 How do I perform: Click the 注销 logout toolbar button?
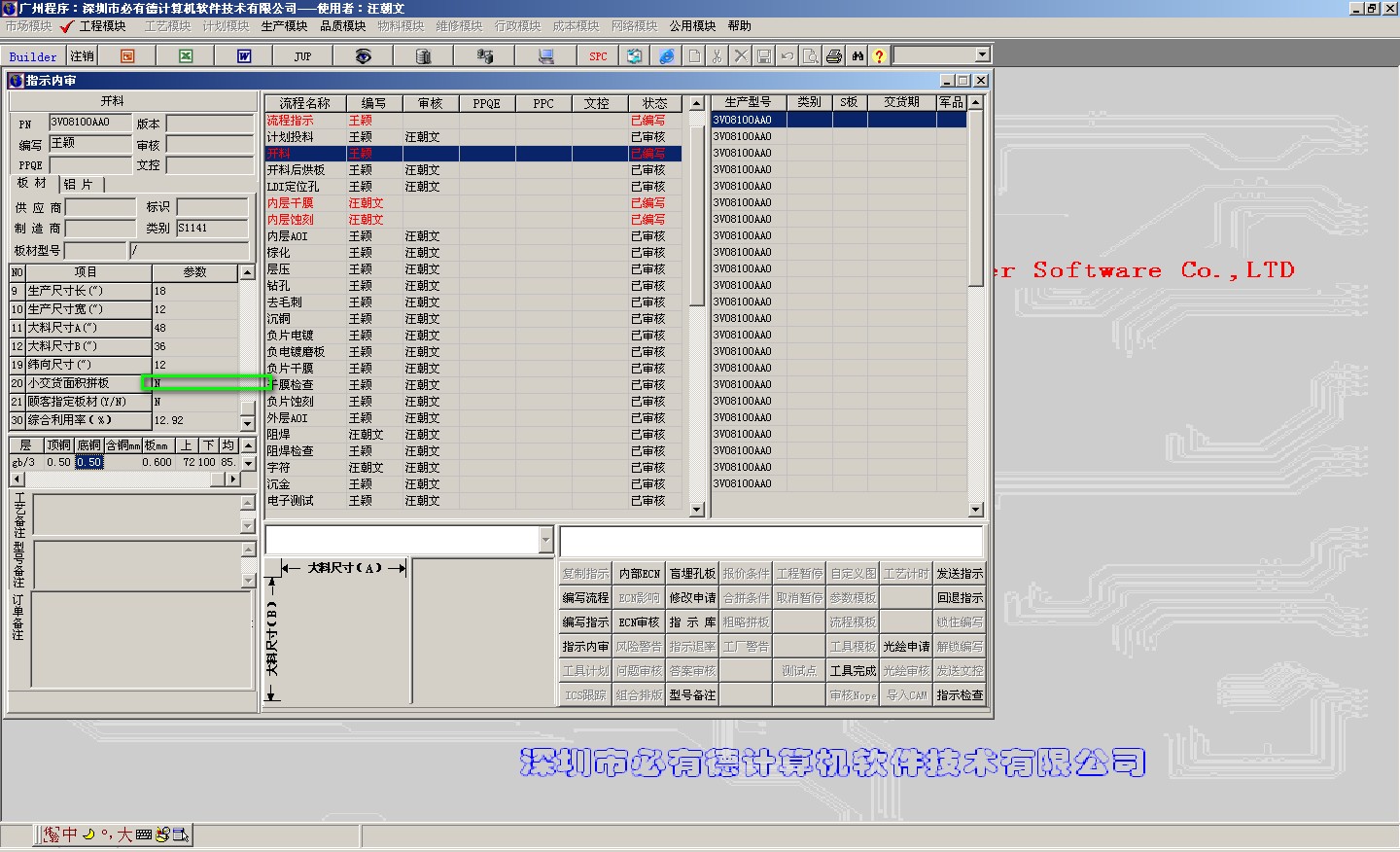coord(82,56)
